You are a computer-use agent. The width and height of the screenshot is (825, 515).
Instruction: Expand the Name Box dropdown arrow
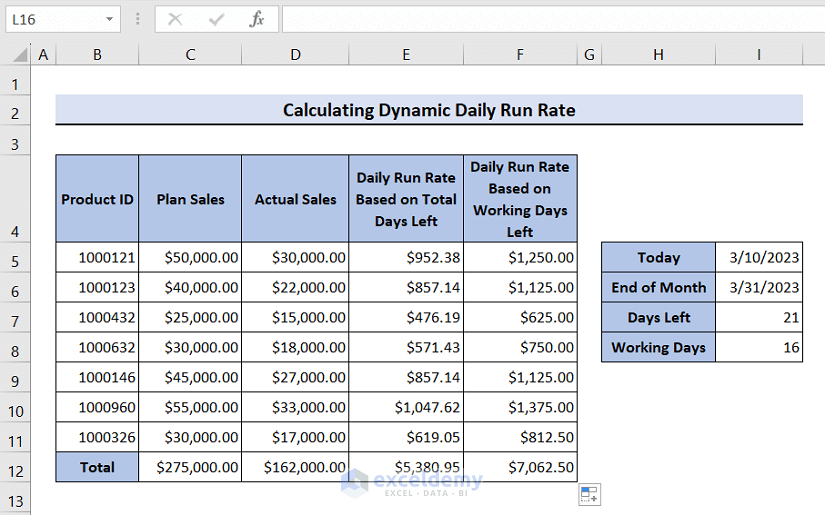click(x=109, y=19)
